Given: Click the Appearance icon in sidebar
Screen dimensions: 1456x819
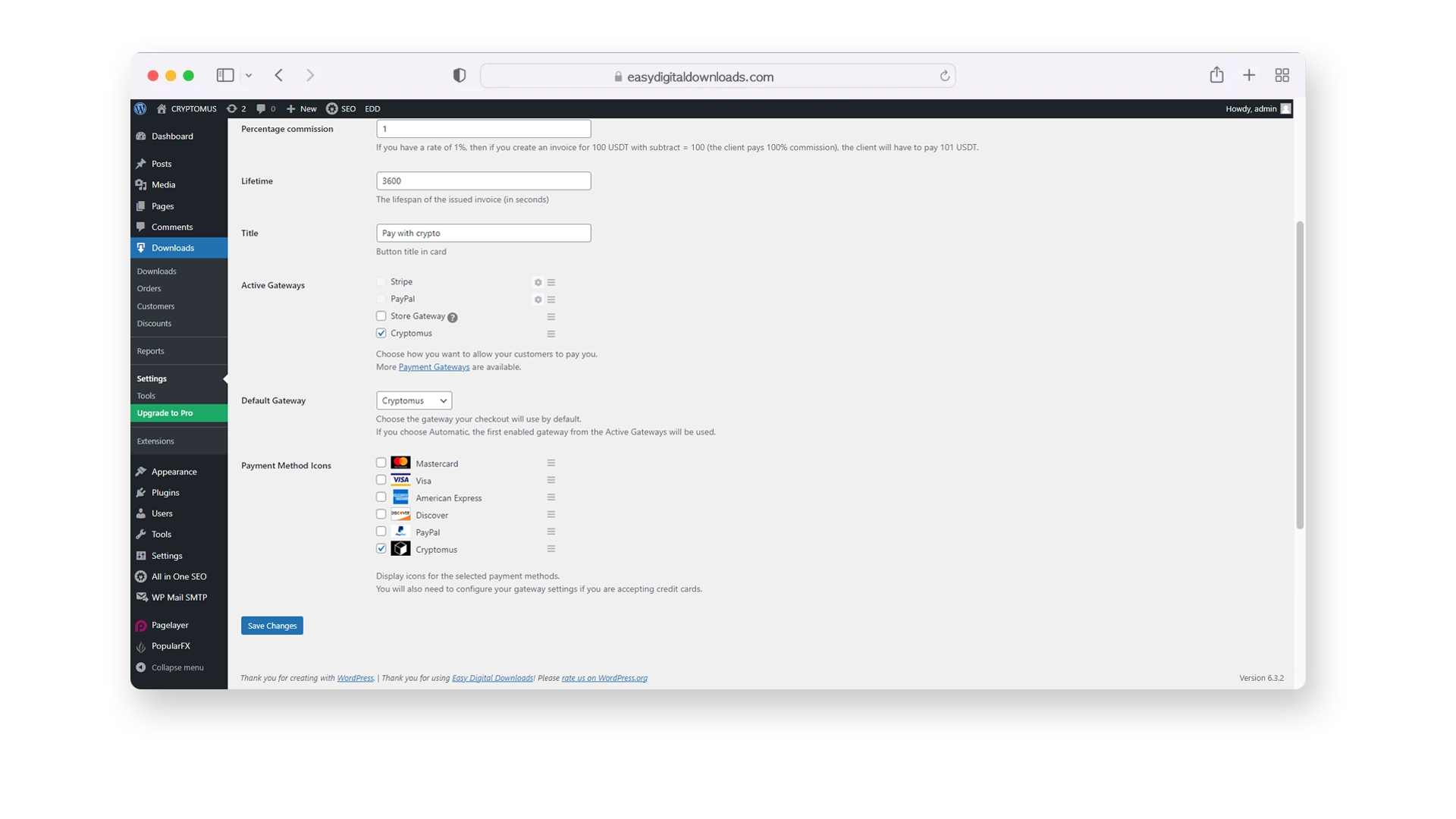Looking at the screenshot, I should coord(140,471).
